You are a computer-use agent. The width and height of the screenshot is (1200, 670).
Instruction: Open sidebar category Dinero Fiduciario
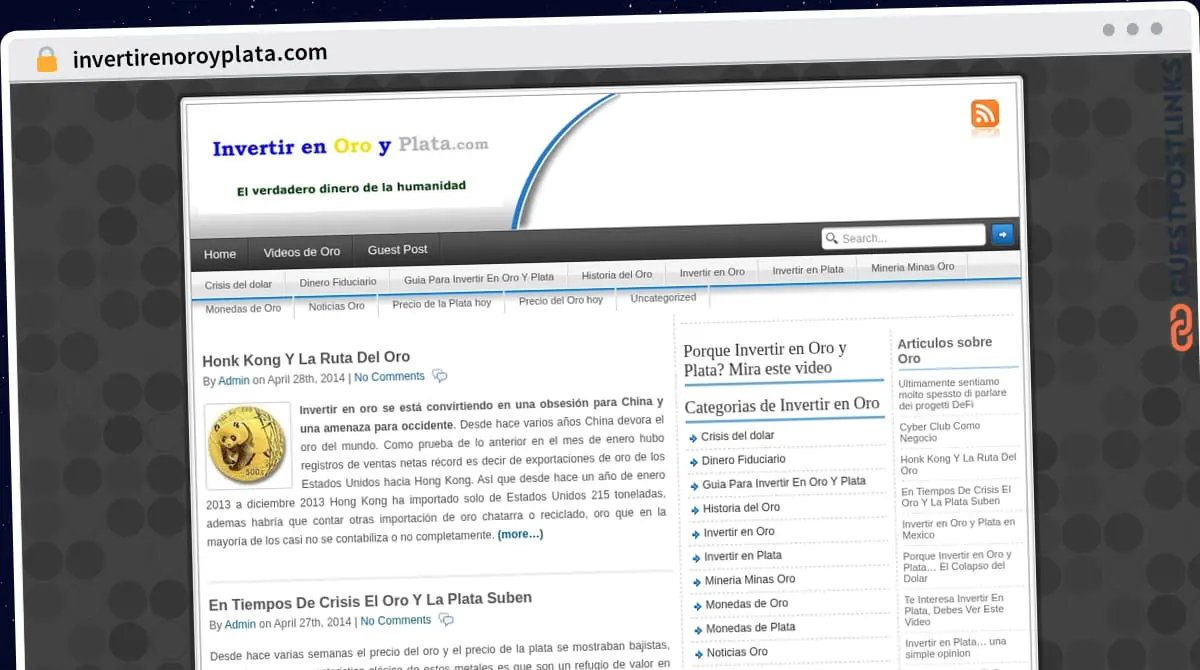coord(743,460)
